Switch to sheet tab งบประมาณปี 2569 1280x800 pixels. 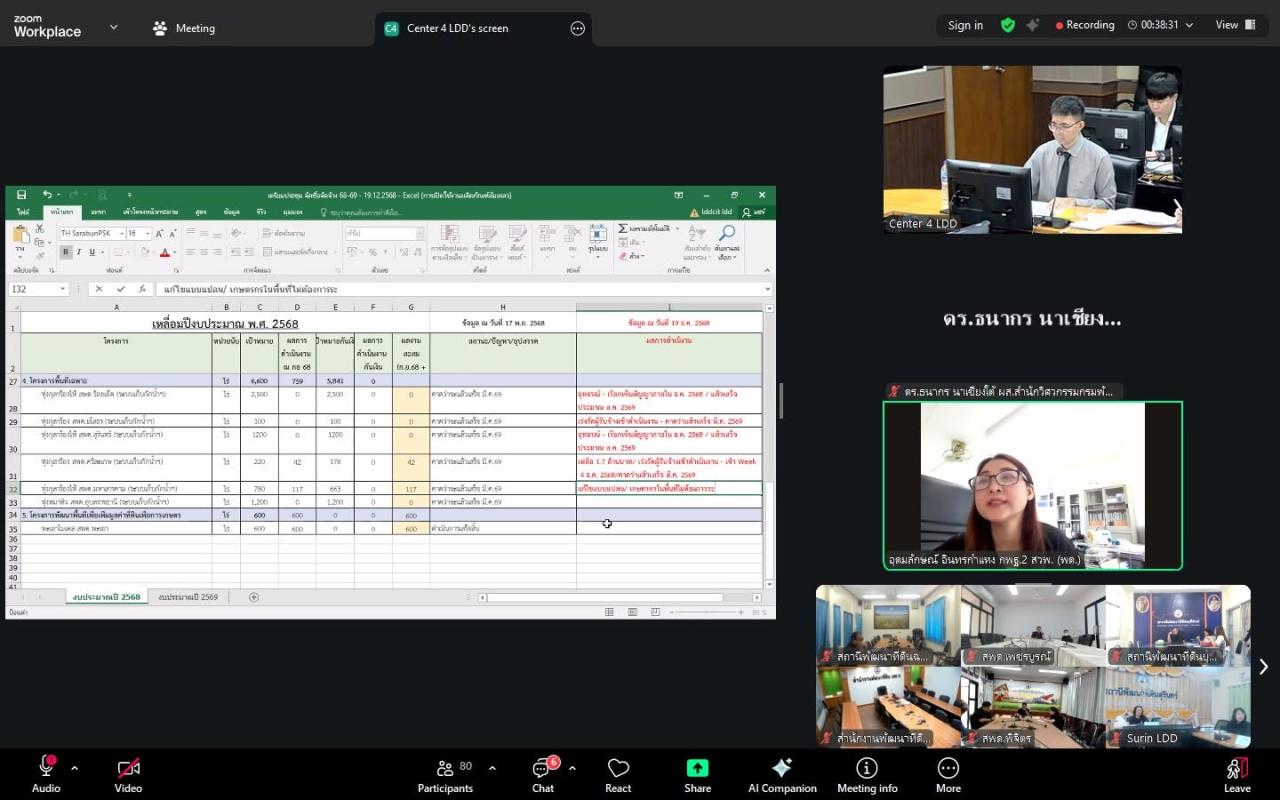188,597
